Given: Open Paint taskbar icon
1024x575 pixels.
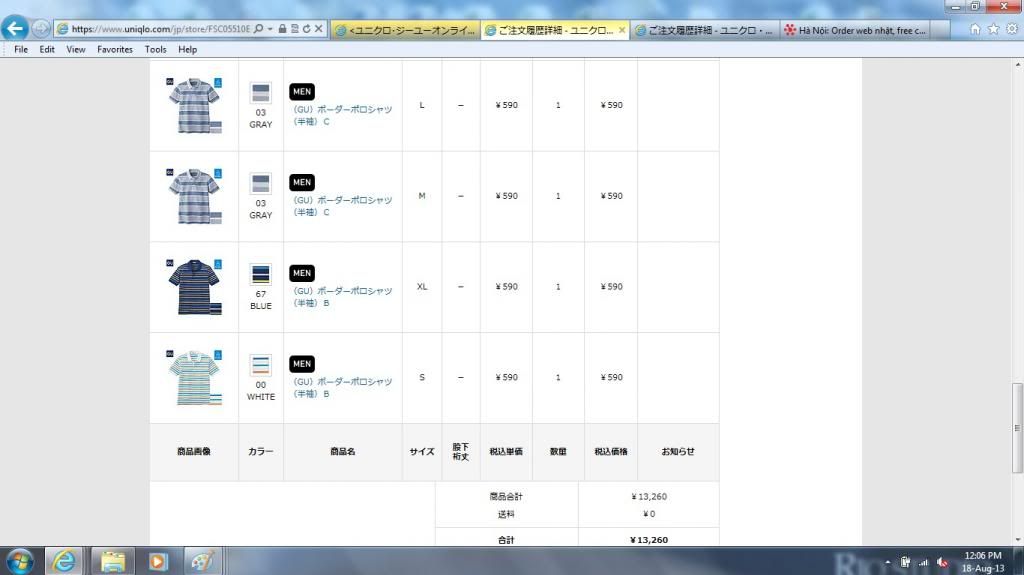Looking at the screenshot, I should [202, 561].
